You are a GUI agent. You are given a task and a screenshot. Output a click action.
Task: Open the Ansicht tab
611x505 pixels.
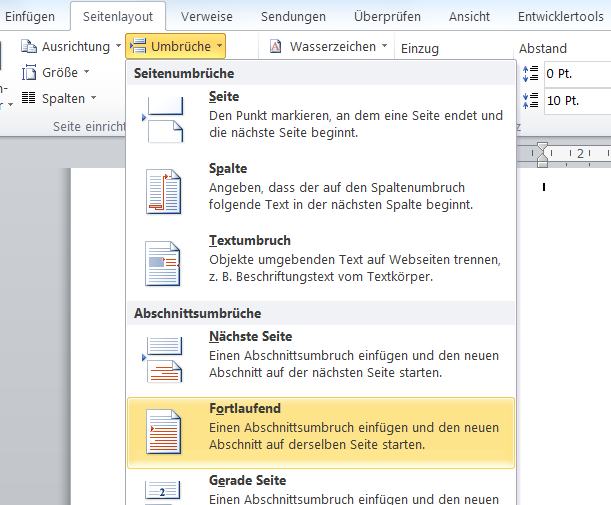(x=469, y=17)
